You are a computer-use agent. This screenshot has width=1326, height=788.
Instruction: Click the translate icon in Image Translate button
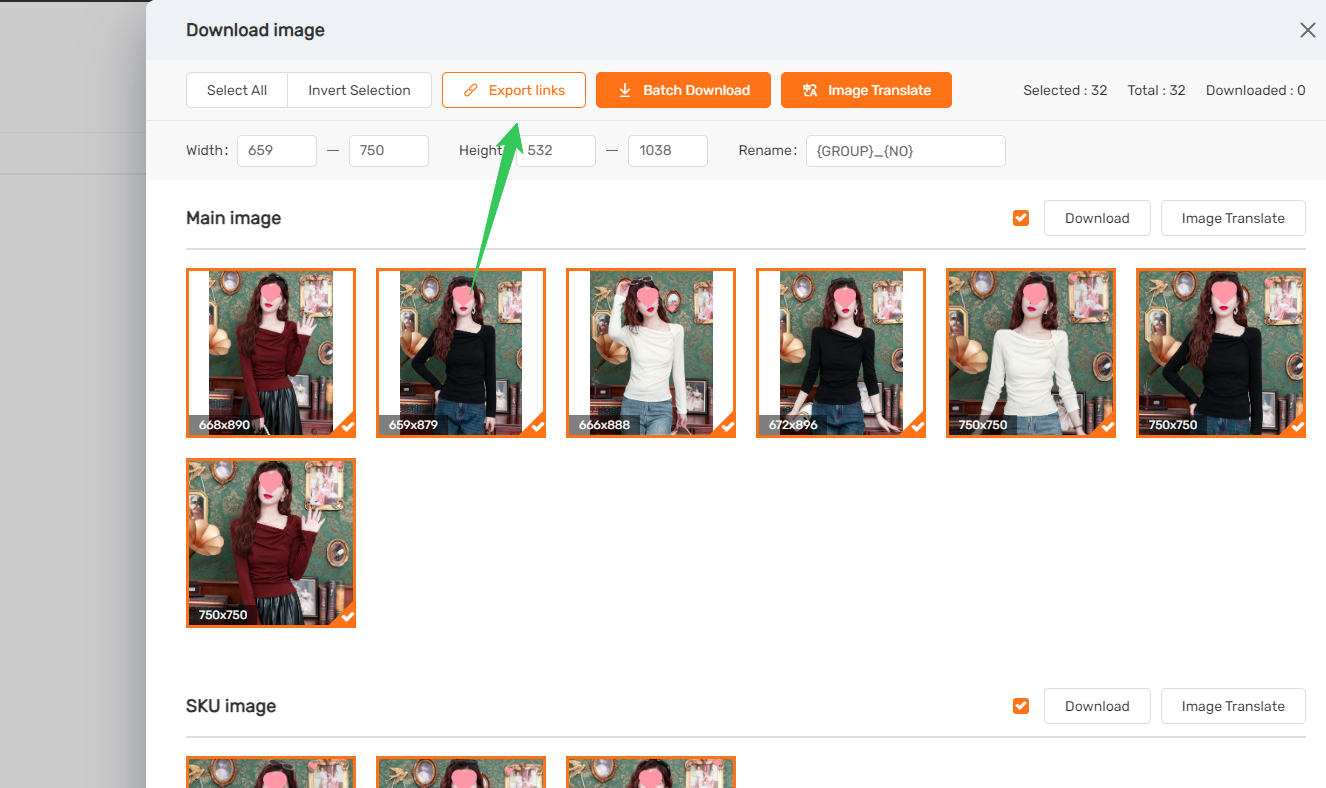tap(810, 90)
